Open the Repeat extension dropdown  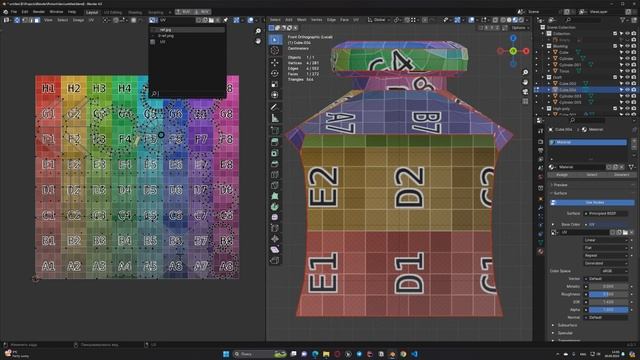pyautogui.click(x=606, y=256)
